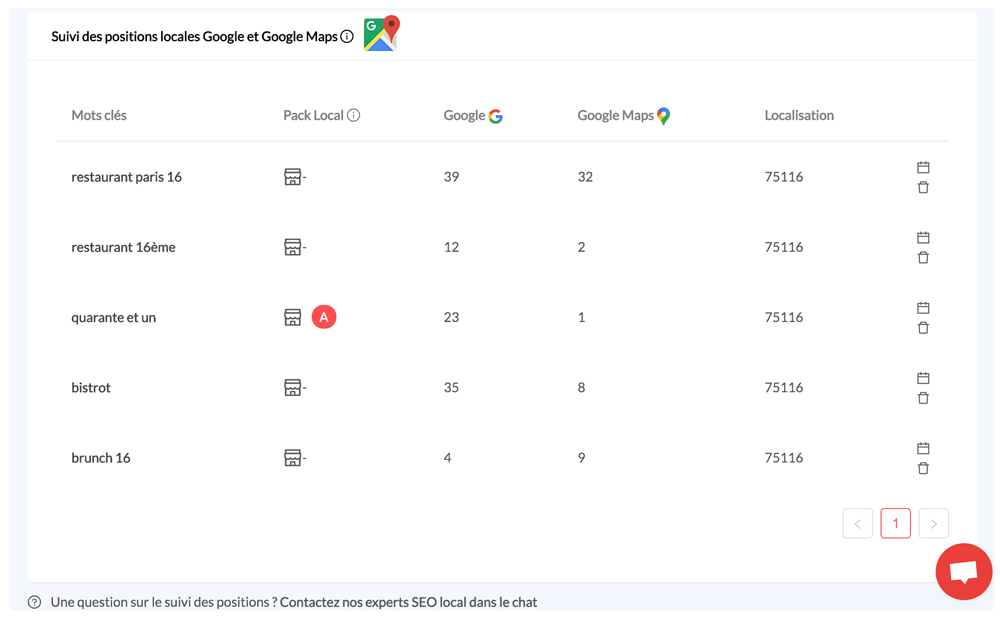Open the calendar icon for brunch 16
This screenshot has width=1000, height=617.
point(923,448)
